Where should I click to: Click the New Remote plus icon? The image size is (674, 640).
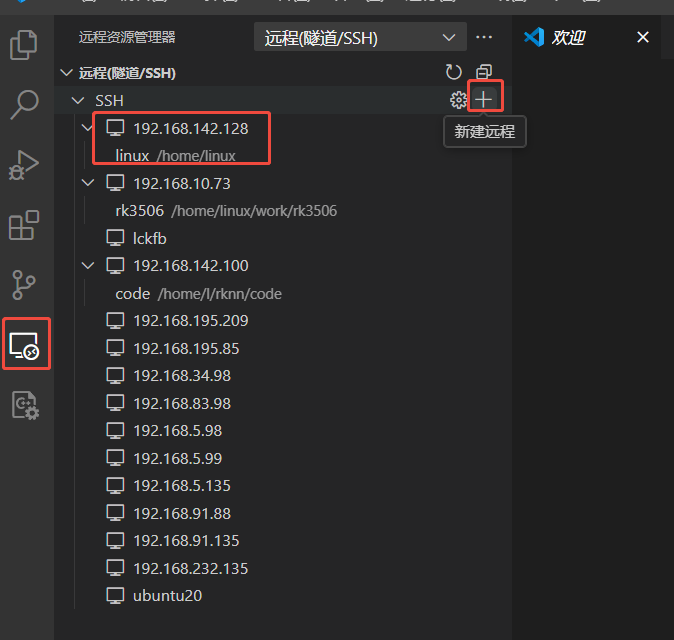484,99
